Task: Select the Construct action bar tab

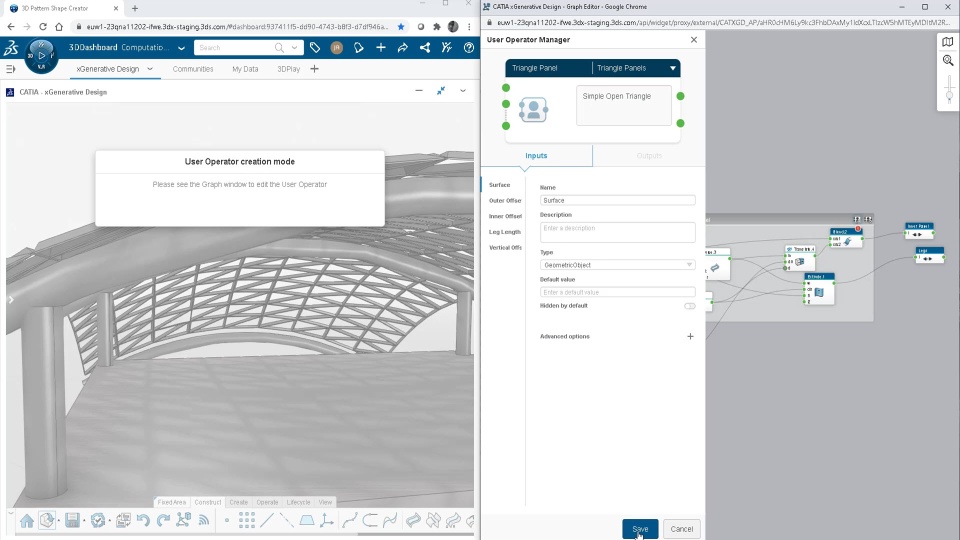Action: [x=208, y=502]
